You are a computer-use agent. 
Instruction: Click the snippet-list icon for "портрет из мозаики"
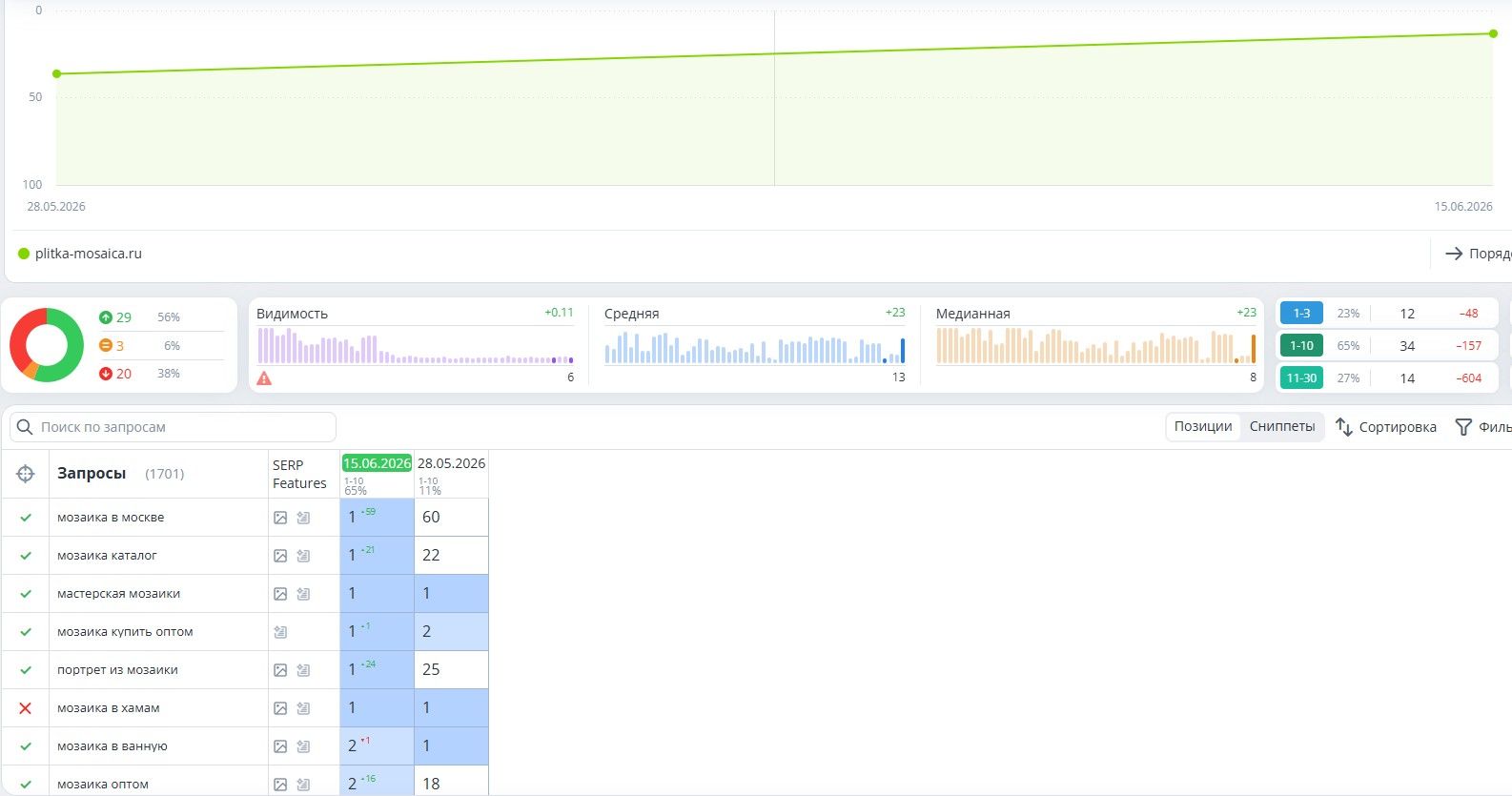303,670
